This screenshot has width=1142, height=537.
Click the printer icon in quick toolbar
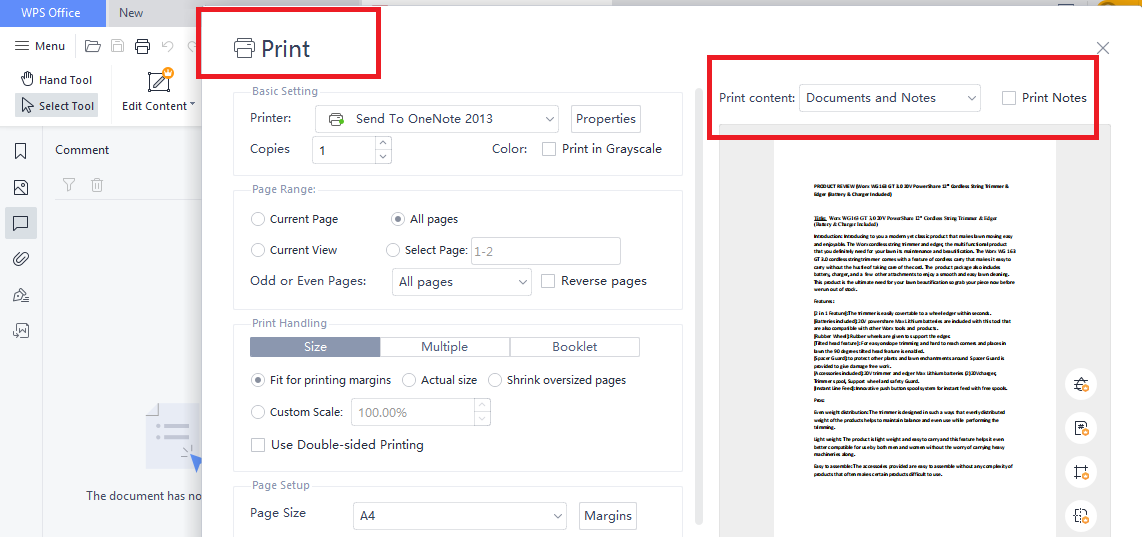pos(142,46)
